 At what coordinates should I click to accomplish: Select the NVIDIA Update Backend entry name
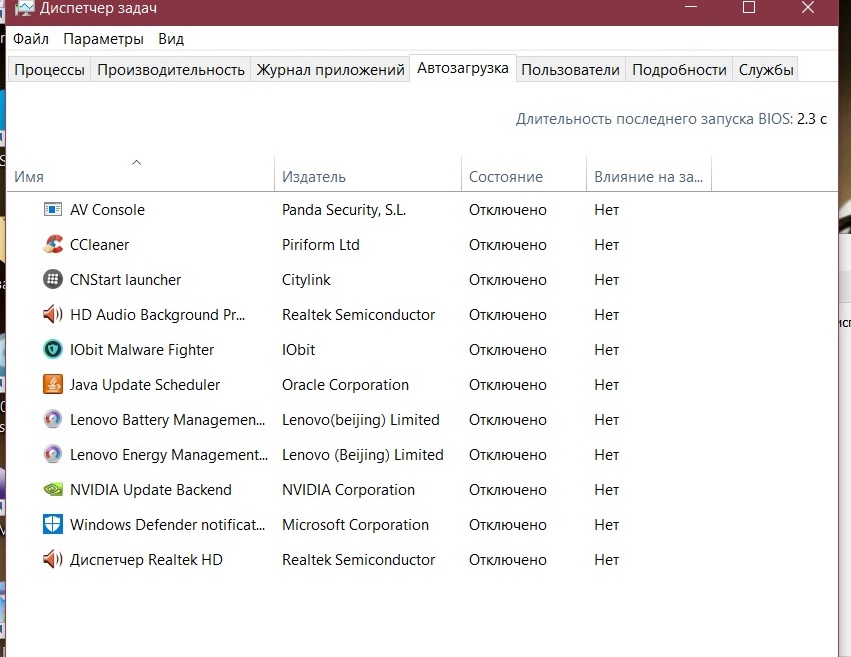151,489
